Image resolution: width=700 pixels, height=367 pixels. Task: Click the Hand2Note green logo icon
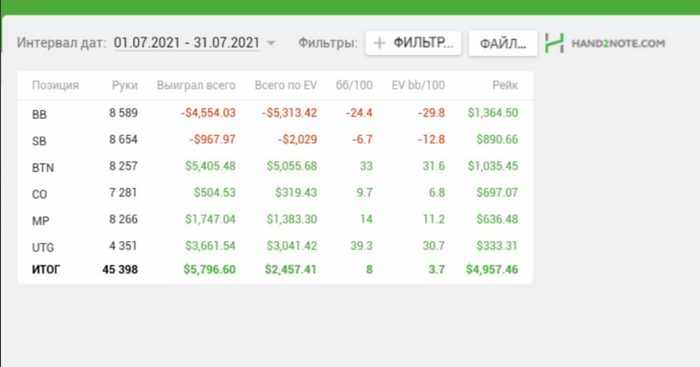click(x=554, y=43)
